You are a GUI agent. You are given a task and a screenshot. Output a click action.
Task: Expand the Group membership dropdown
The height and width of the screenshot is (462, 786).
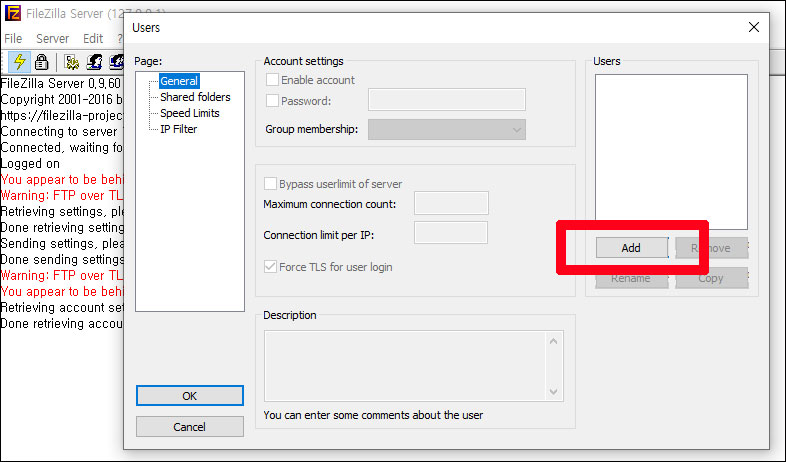(447, 129)
